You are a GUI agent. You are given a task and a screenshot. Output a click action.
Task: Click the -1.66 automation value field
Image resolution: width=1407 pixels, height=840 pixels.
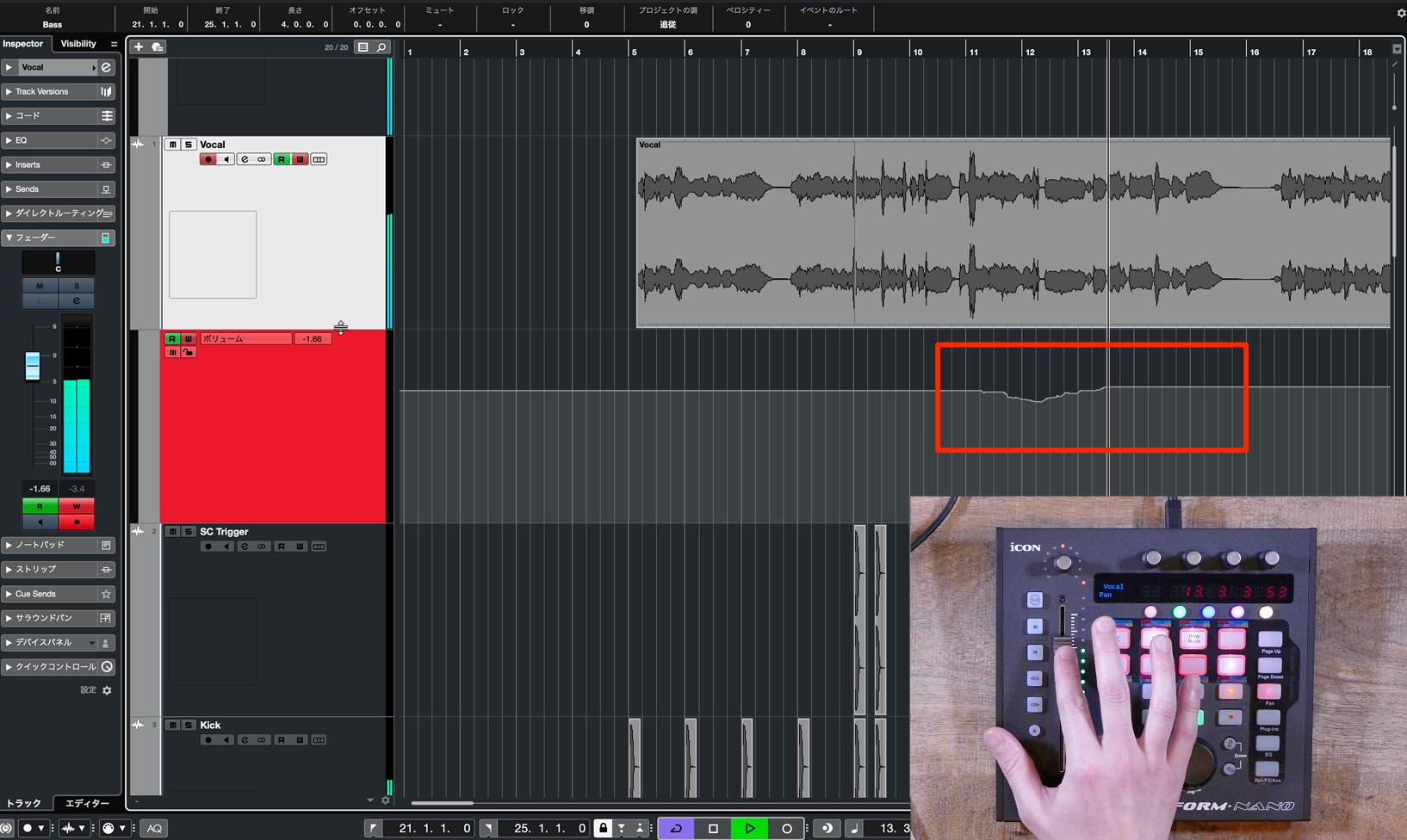(313, 339)
